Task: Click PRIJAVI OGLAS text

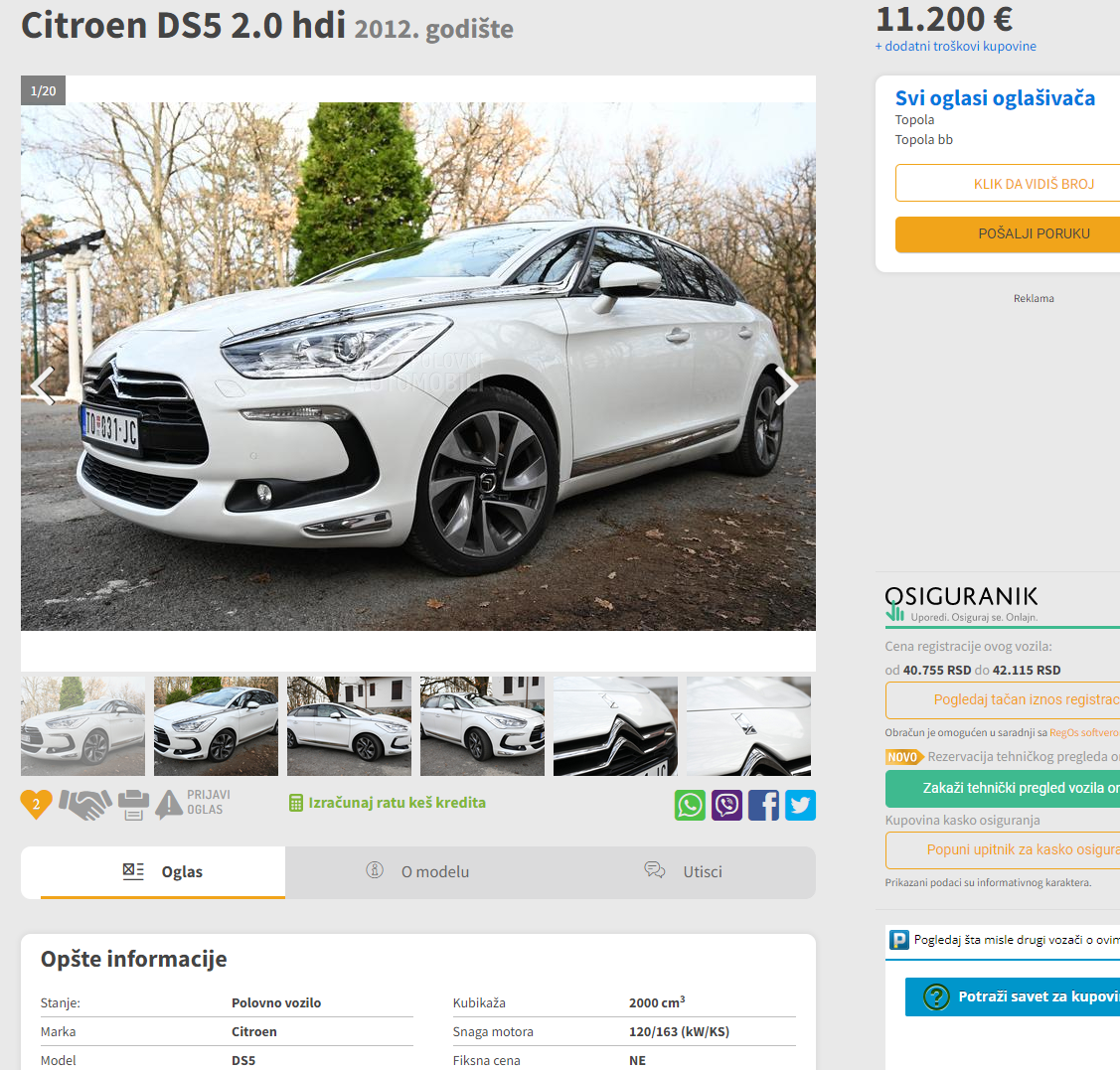Action: 208,802
